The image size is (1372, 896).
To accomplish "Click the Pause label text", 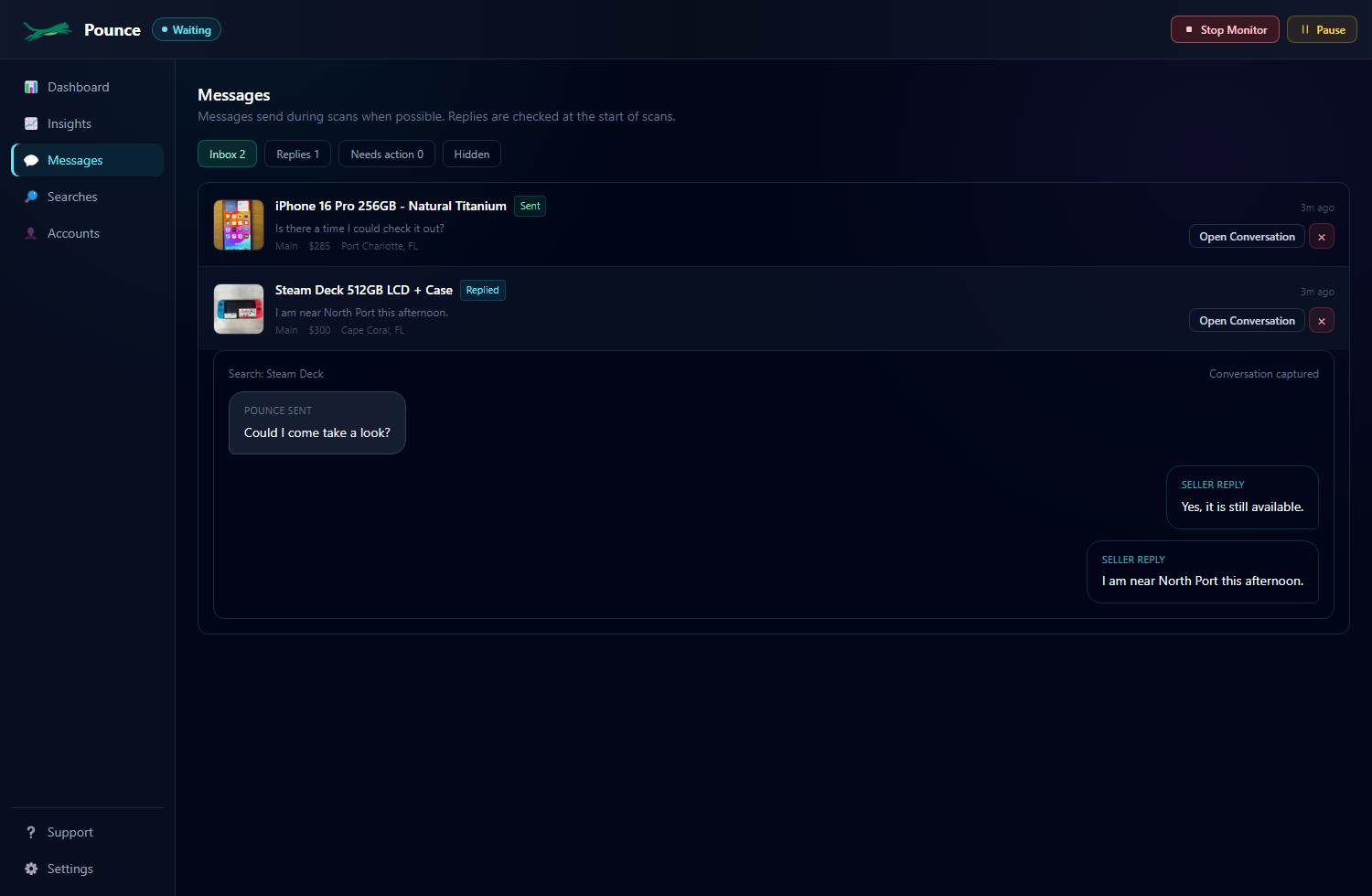I will click(x=1331, y=30).
